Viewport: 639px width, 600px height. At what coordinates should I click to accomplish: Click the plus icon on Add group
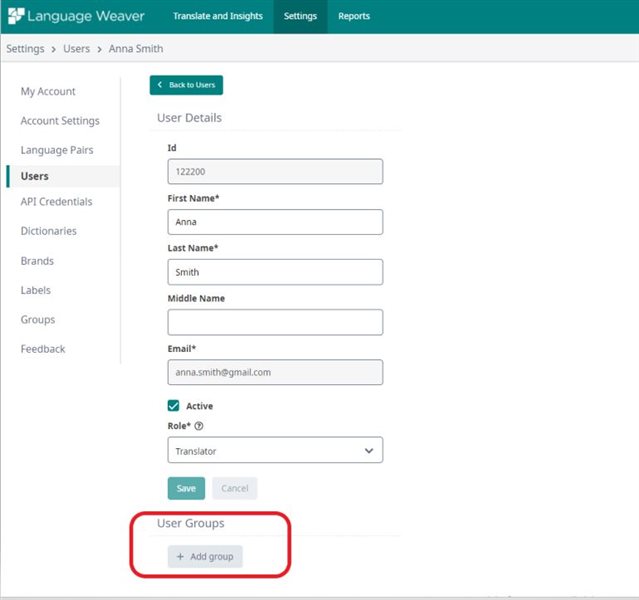pyautogui.click(x=180, y=556)
